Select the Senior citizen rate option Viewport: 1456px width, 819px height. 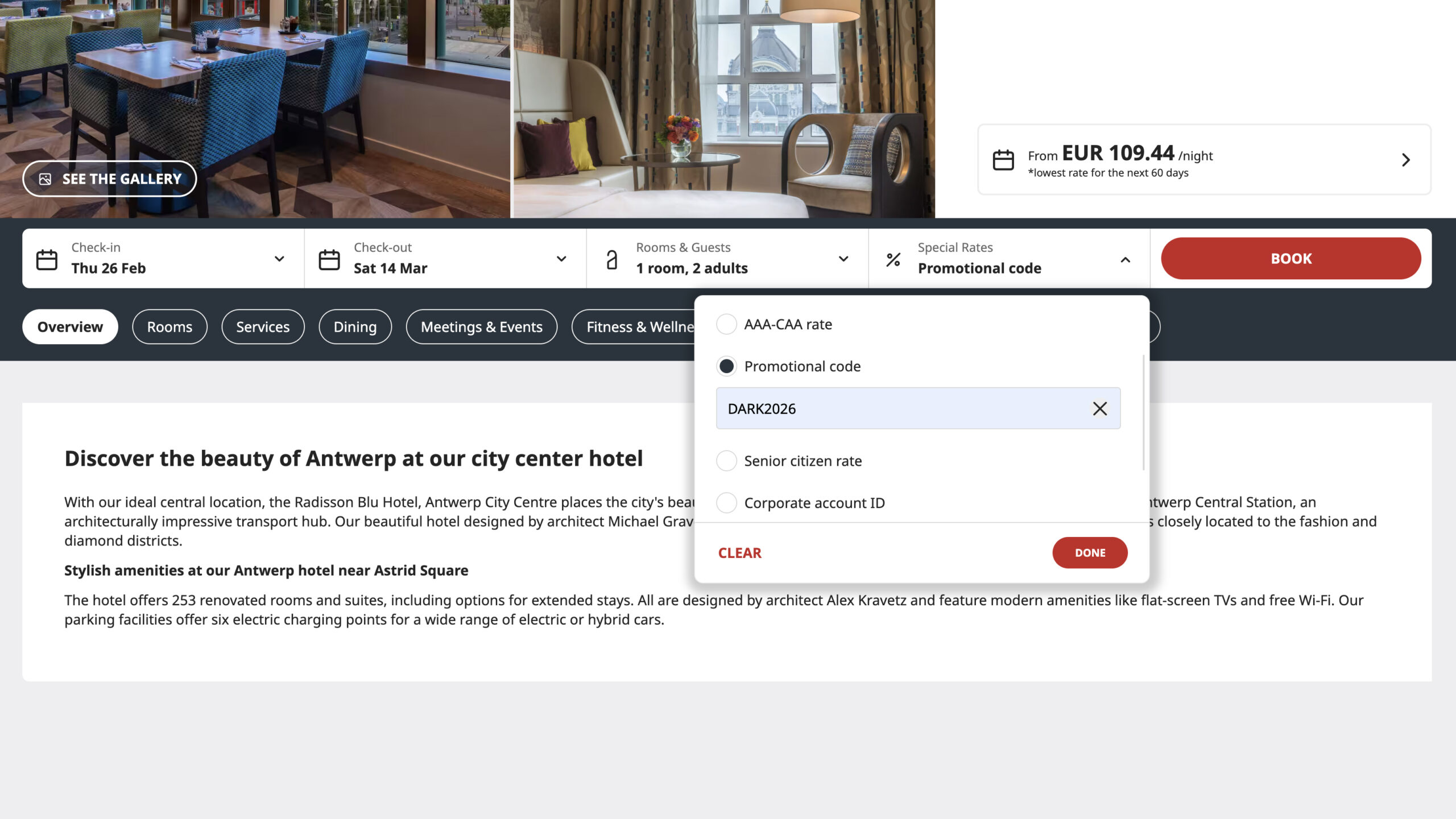[x=726, y=461]
